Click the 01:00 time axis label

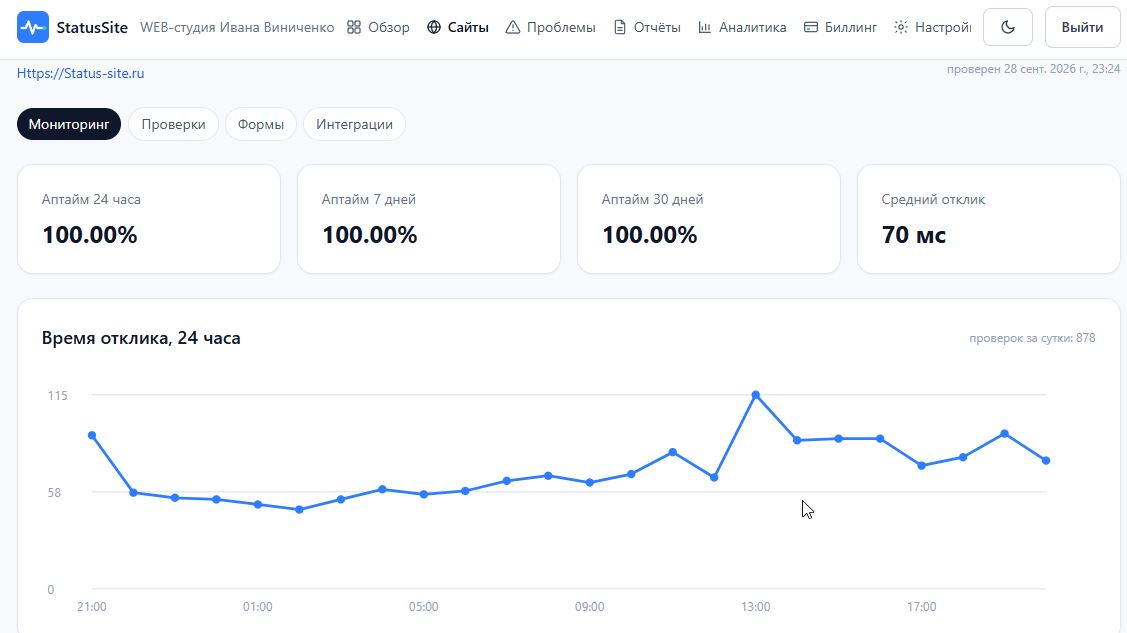[257, 606]
